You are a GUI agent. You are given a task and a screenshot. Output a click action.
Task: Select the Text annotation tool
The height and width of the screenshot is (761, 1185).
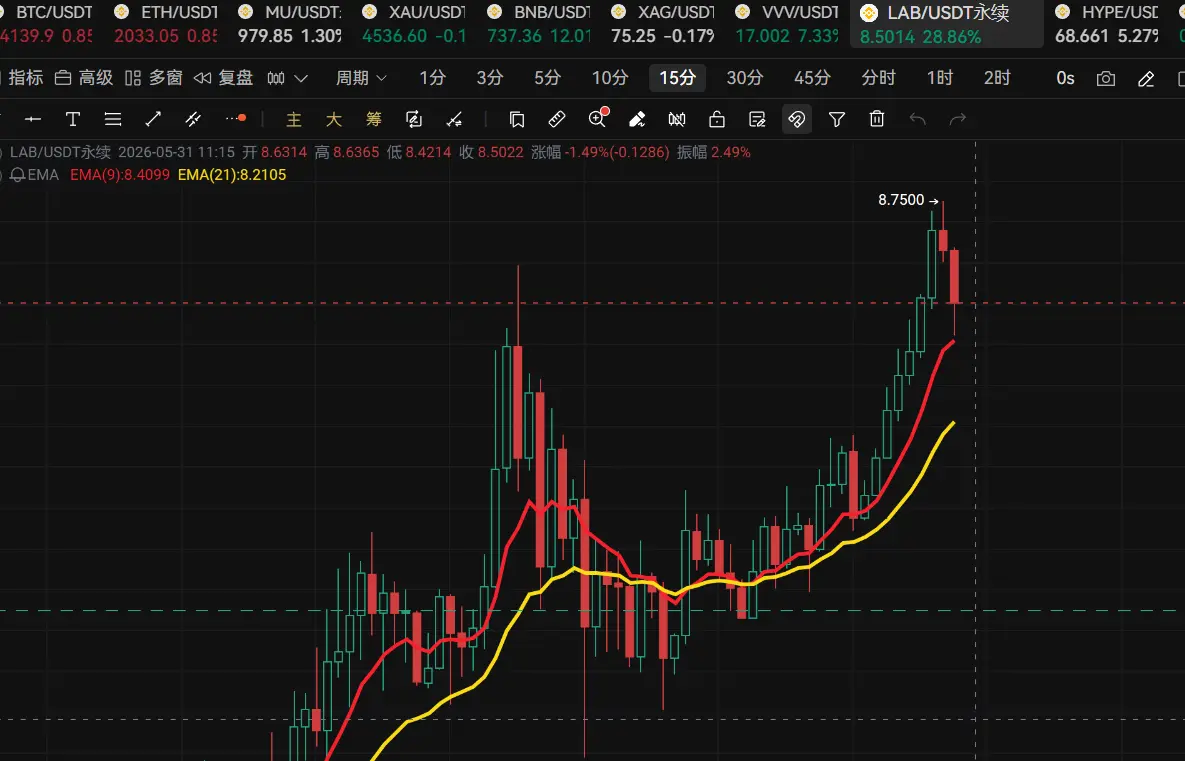pos(73,119)
